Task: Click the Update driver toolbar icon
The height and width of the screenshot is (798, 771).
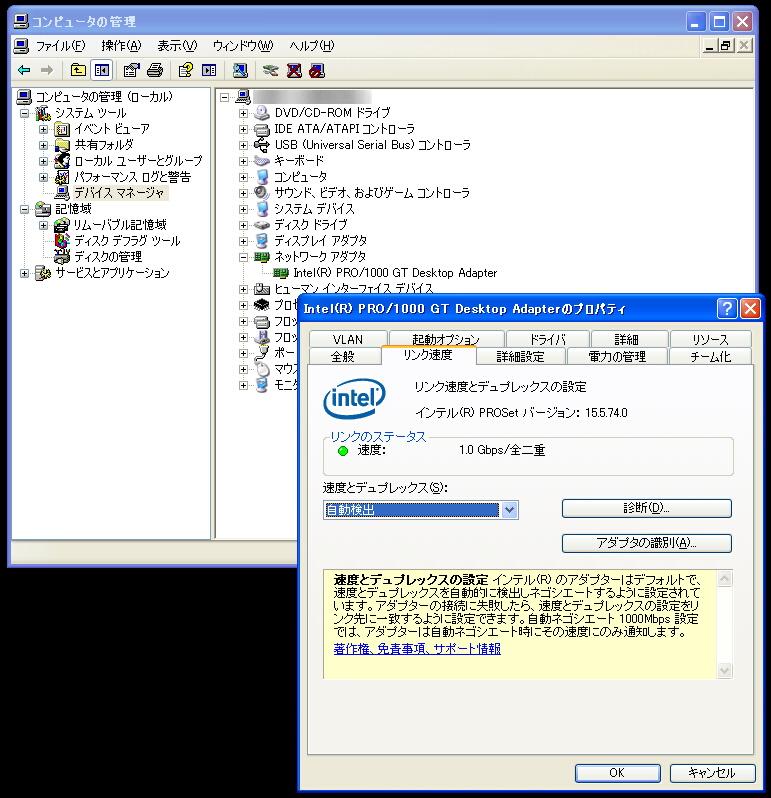Action: pyautogui.click(x=270, y=70)
